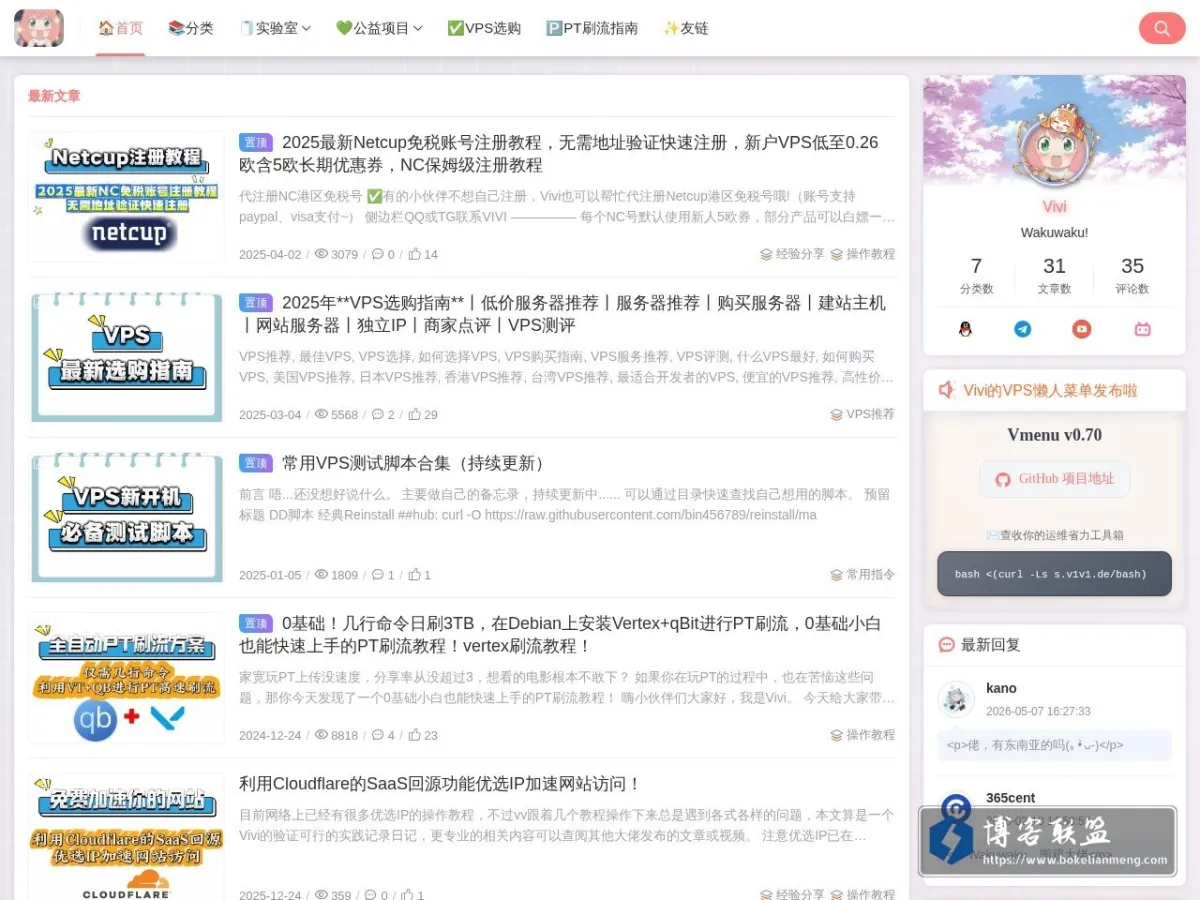The image size is (1200, 900).
Task: Click the like icon with 23 likes
Action: (x=414, y=735)
